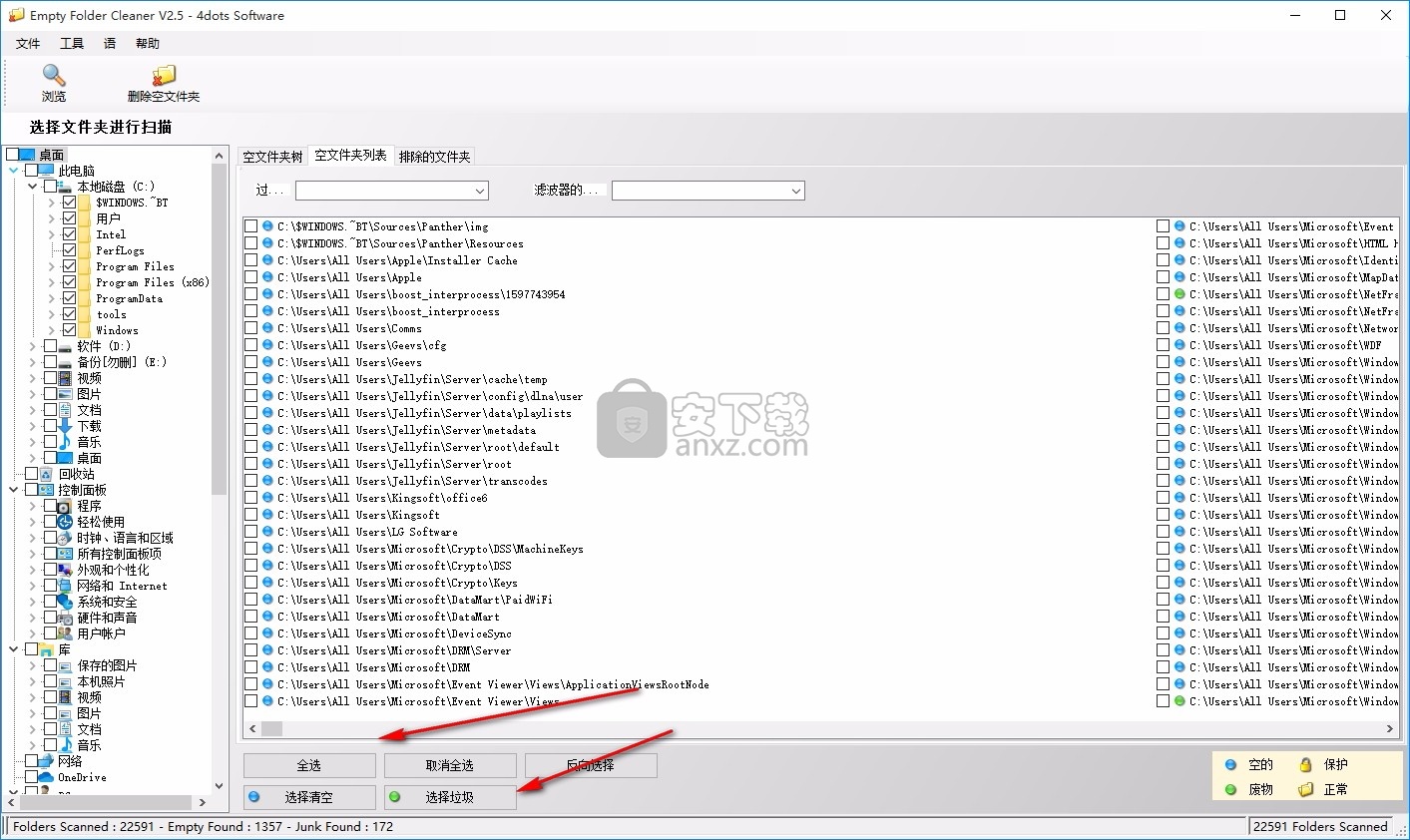
Task: Click the Libraries folder icon in the tree
Action: 47,649
